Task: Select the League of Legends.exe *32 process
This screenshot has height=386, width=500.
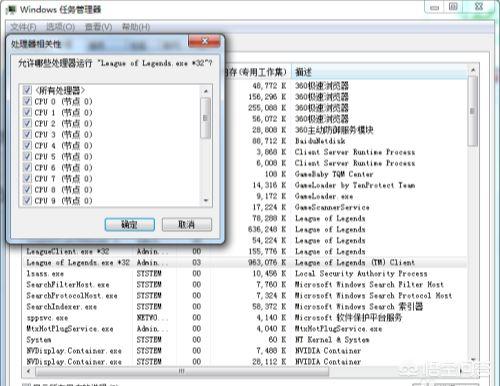Action: (x=78, y=263)
